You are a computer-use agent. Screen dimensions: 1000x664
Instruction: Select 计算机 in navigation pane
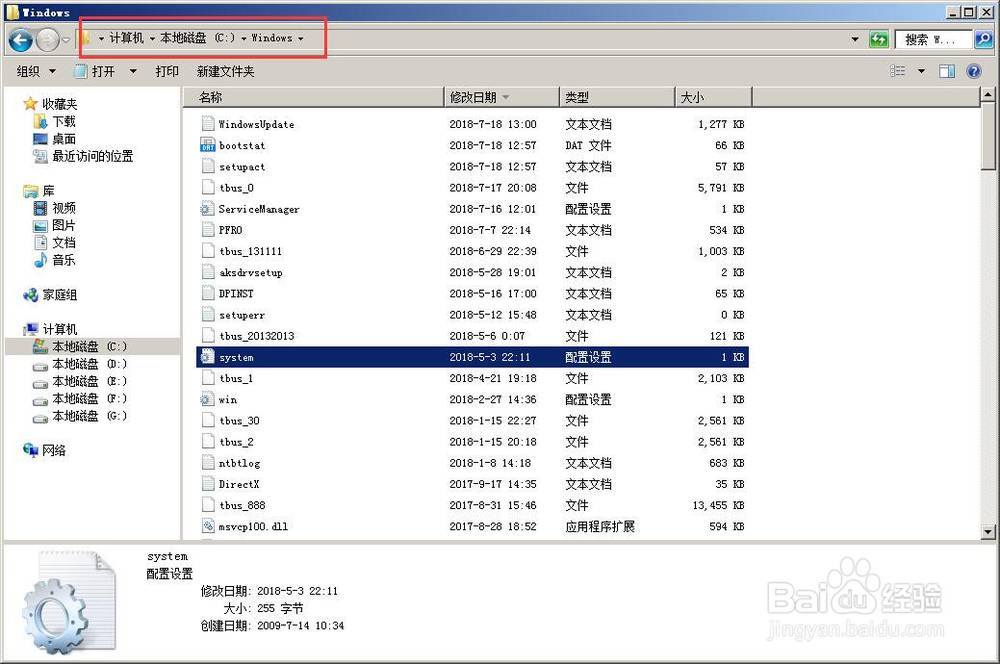(x=51, y=329)
